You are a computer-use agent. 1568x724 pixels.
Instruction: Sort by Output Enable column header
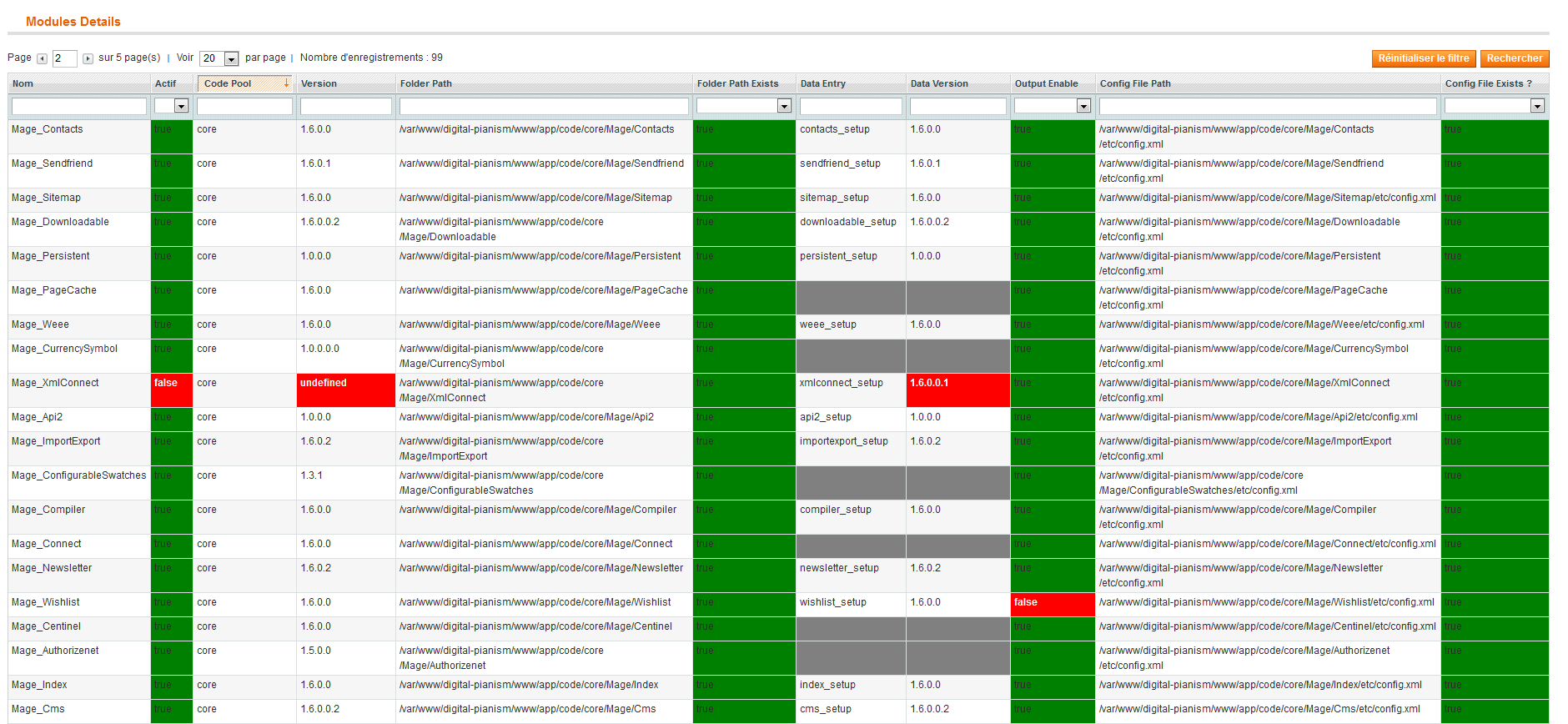point(1046,83)
